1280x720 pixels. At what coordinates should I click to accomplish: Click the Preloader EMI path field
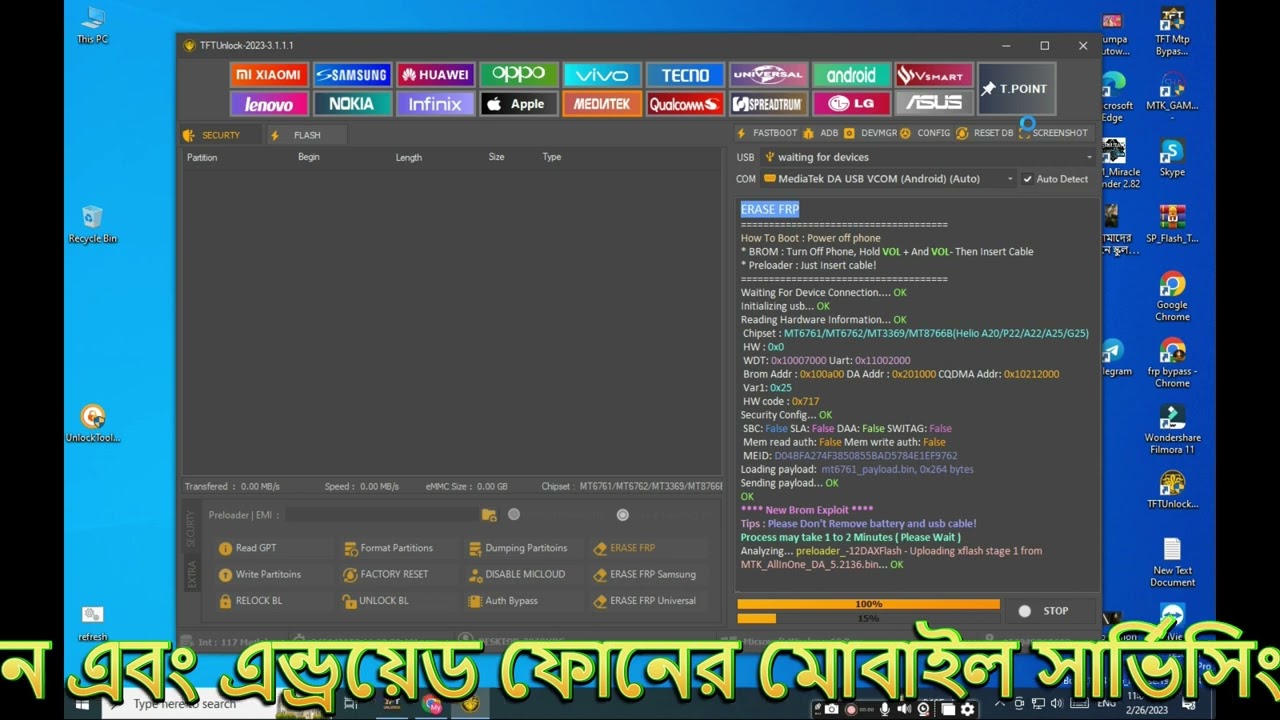tap(380, 515)
